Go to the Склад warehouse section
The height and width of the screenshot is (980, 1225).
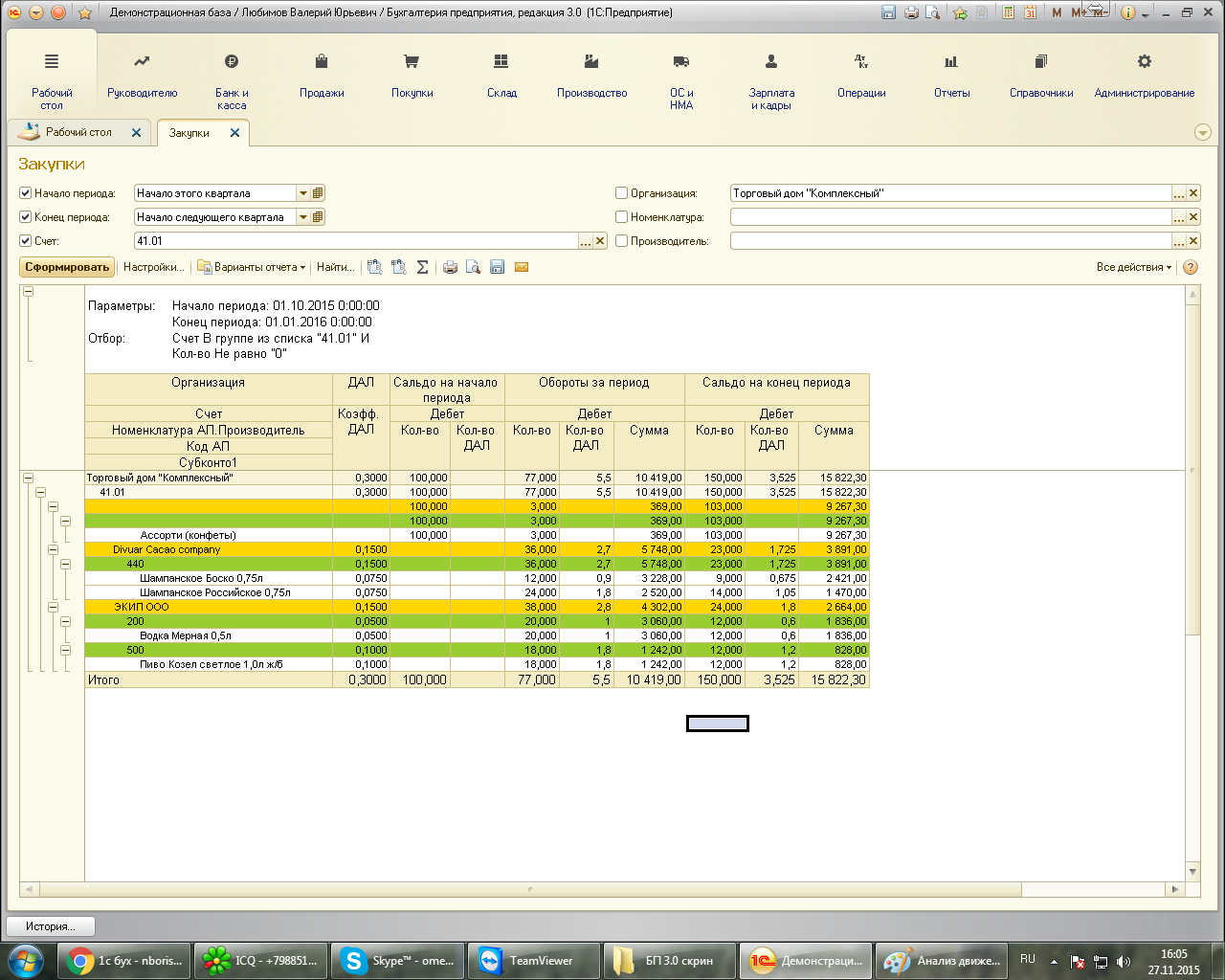[501, 75]
